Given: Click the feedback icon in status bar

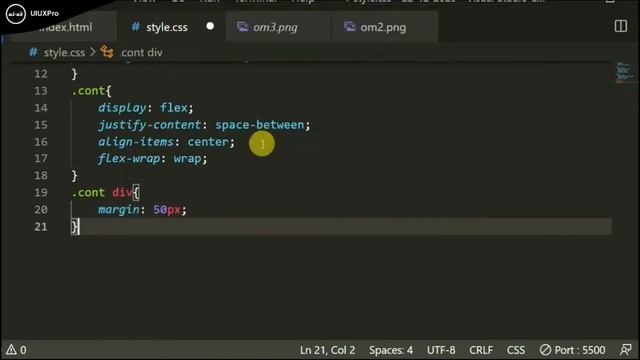Looking at the screenshot, I should tap(625, 350).
